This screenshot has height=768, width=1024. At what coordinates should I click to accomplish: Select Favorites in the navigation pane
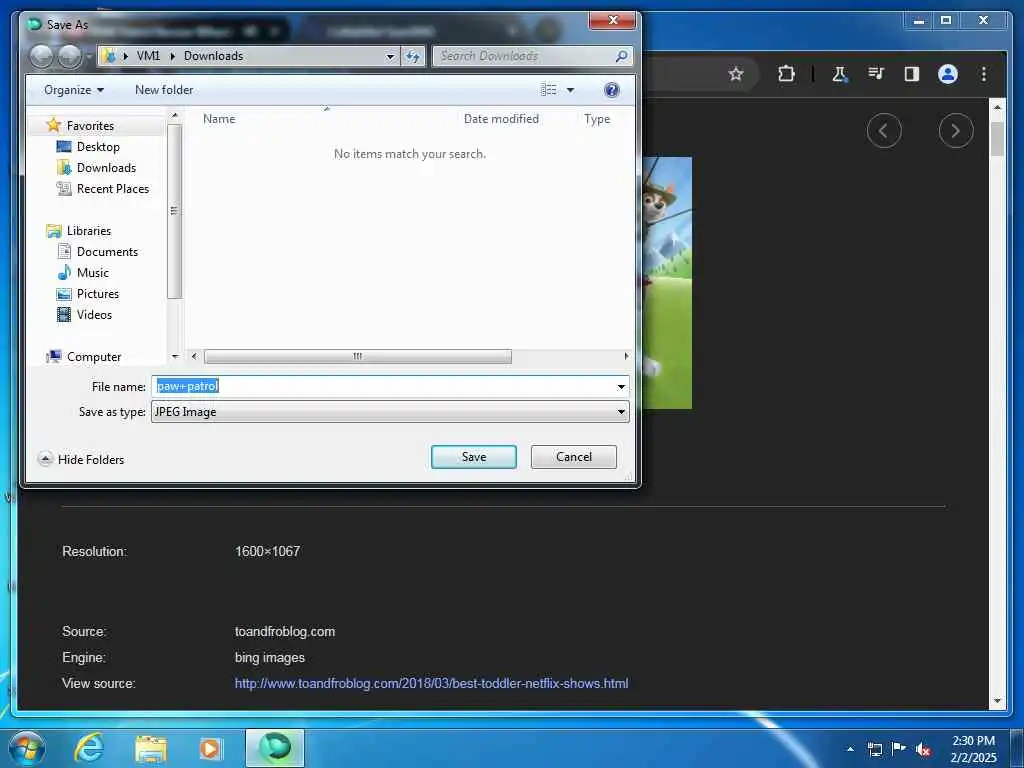click(x=90, y=125)
